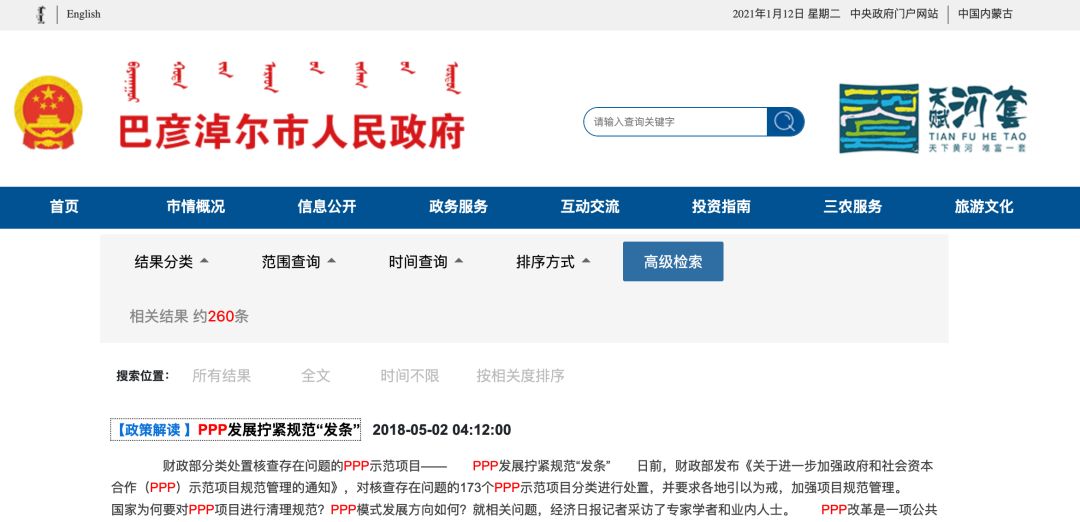
Task: Open the 范围查询 dropdown
Action: click(299, 262)
